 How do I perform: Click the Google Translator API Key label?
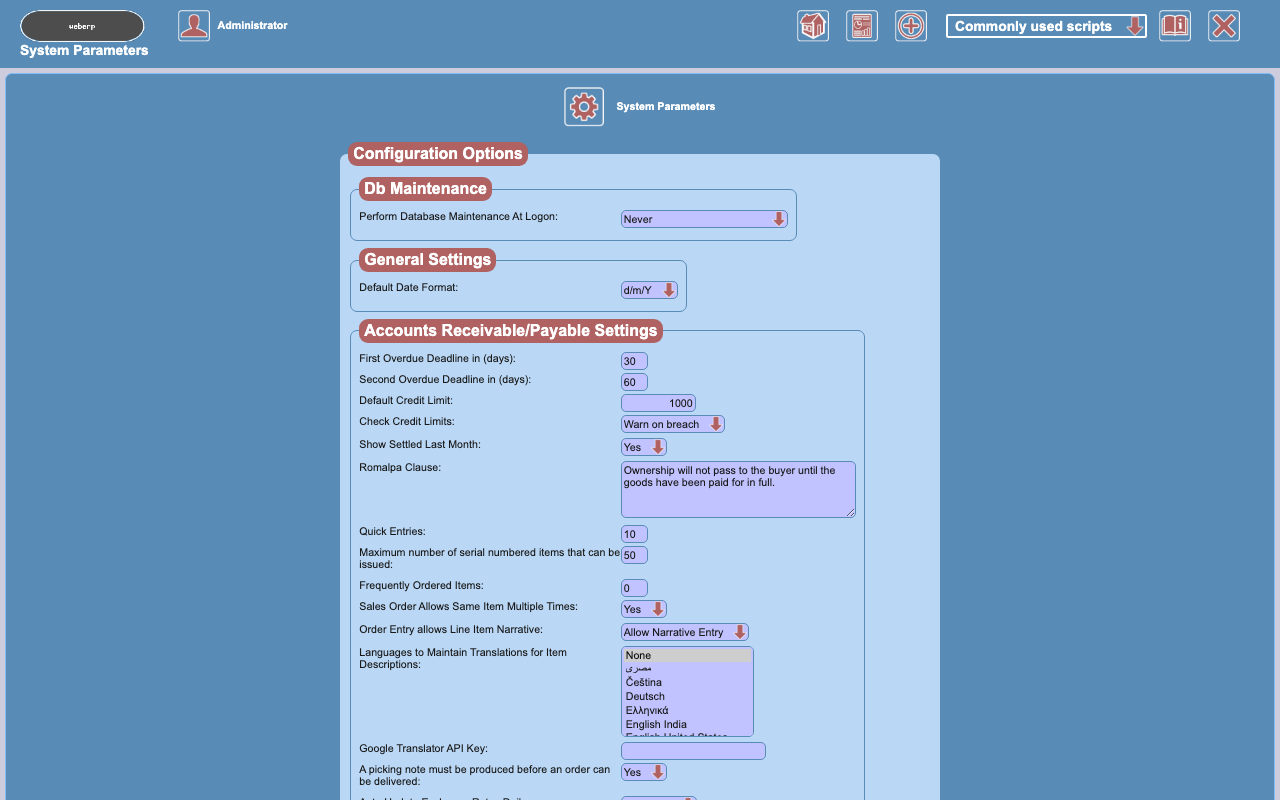423,748
